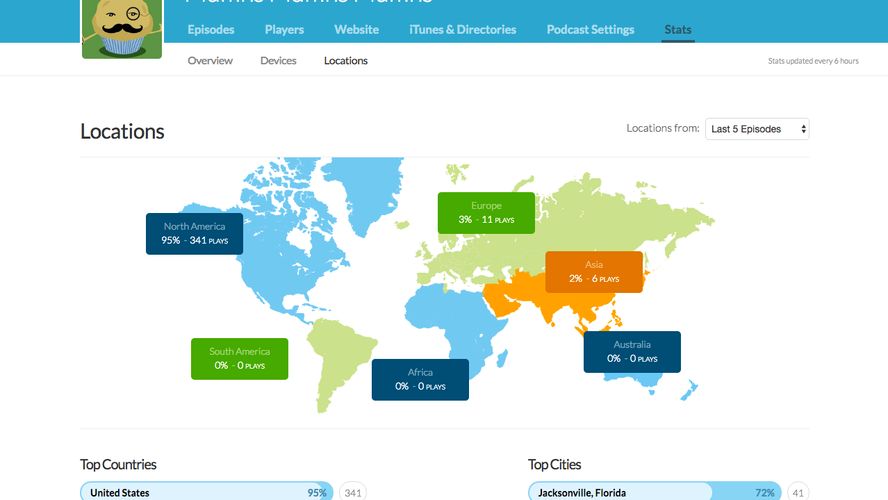The image size is (888, 500).
Task: Open iTunes & Directories tab
Action: (x=462, y=29)
